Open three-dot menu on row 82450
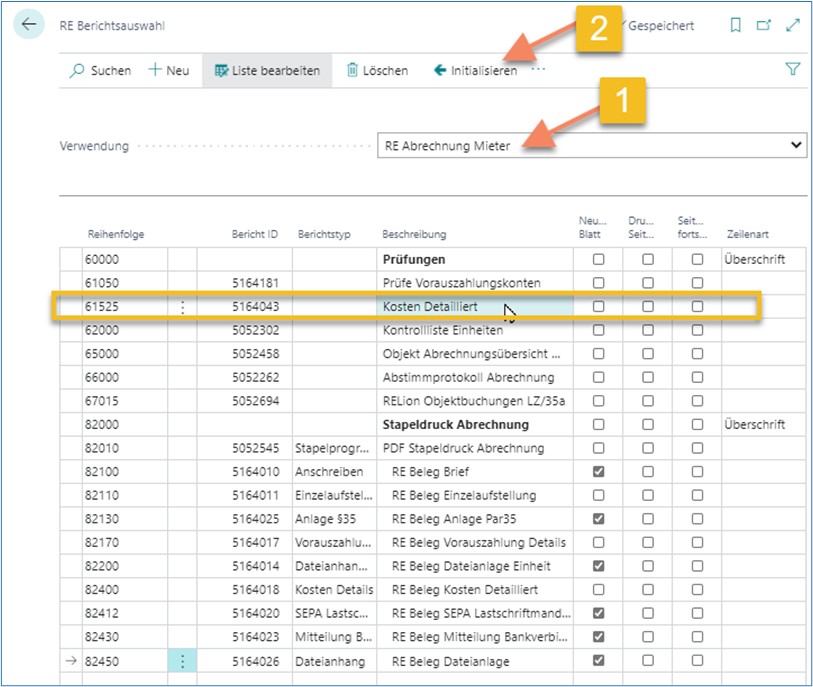The height and width of the screenshot is (687, 813). [182, 661]
